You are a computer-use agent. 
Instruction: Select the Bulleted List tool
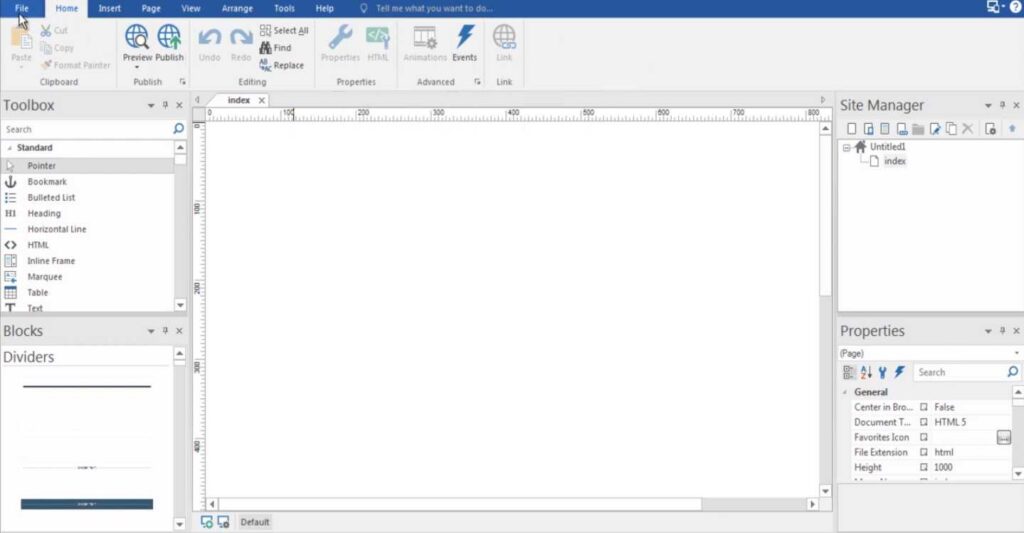(x=88, y=197)
